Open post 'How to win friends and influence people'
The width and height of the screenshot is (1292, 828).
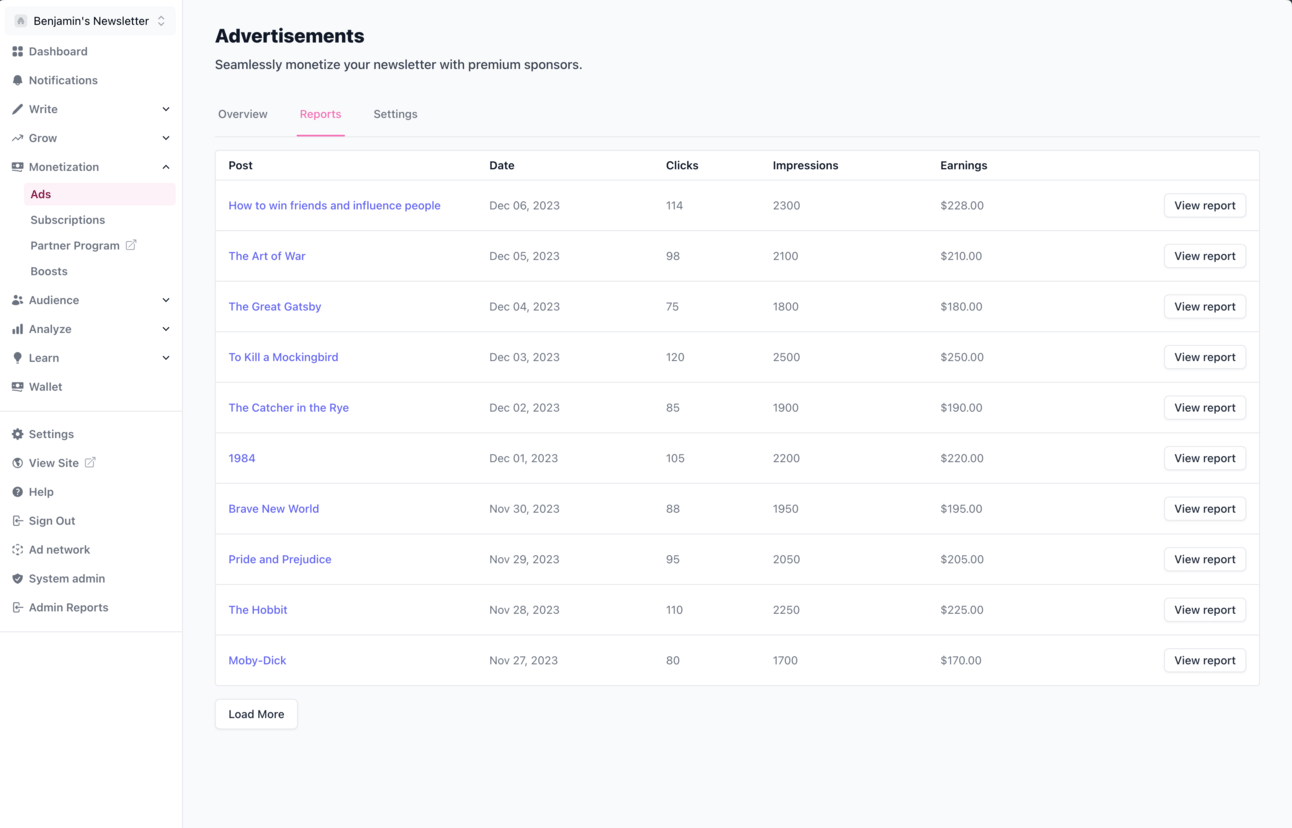pos(334,206)
